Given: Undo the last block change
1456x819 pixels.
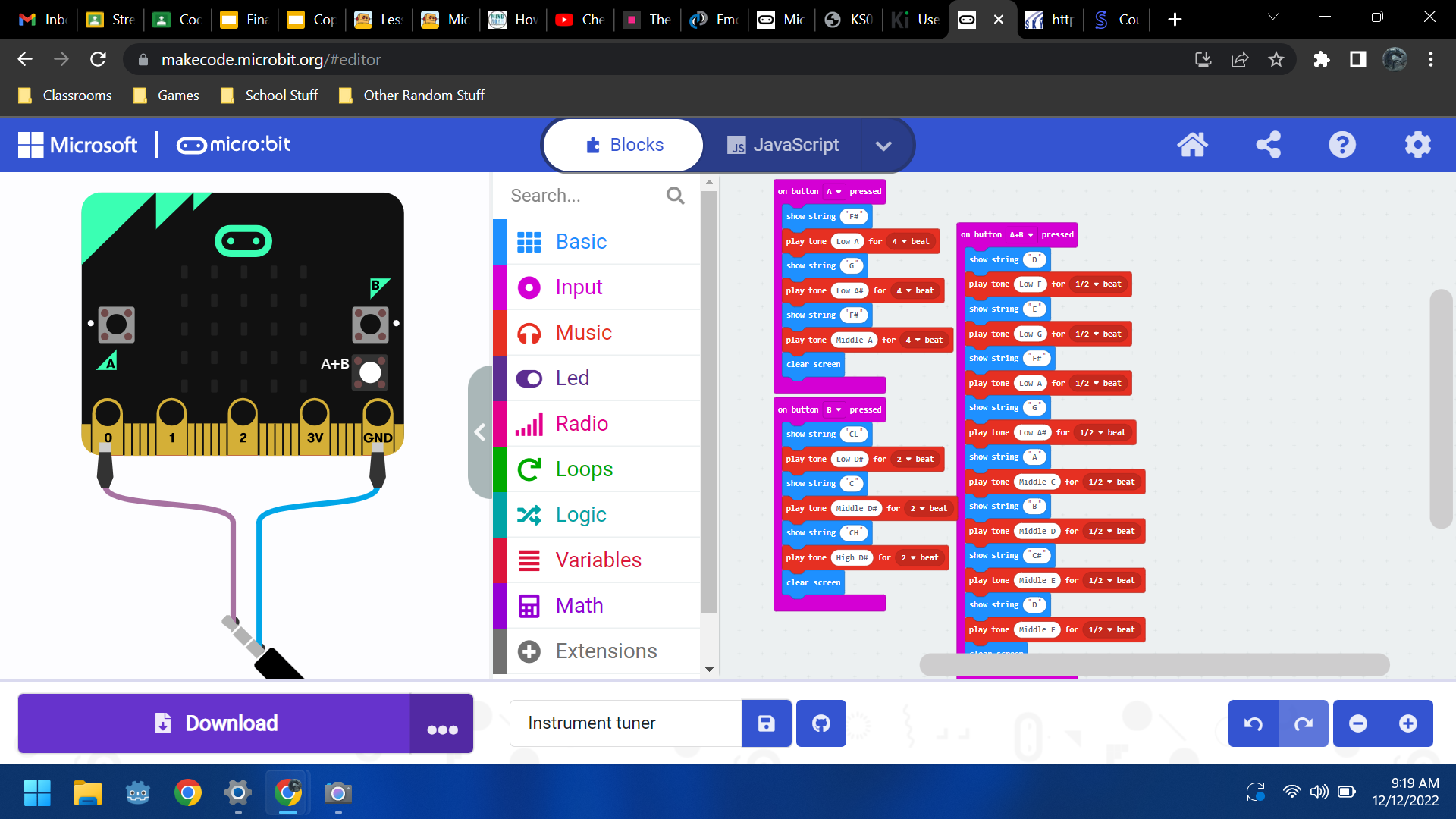Looking at the screenshot, I should click(x=1253, y=723).
